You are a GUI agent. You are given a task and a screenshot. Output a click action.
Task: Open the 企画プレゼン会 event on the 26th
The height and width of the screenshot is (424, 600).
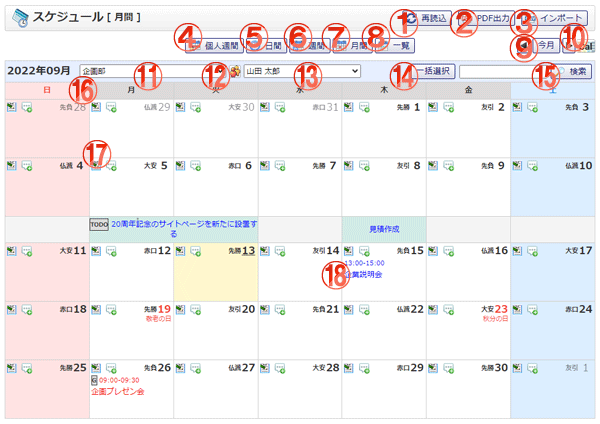tap(117, 391)
